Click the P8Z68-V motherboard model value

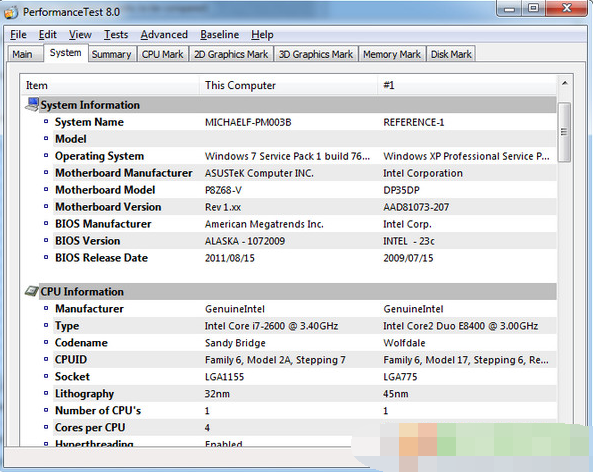pyautogui.click(x=223, y=190)
